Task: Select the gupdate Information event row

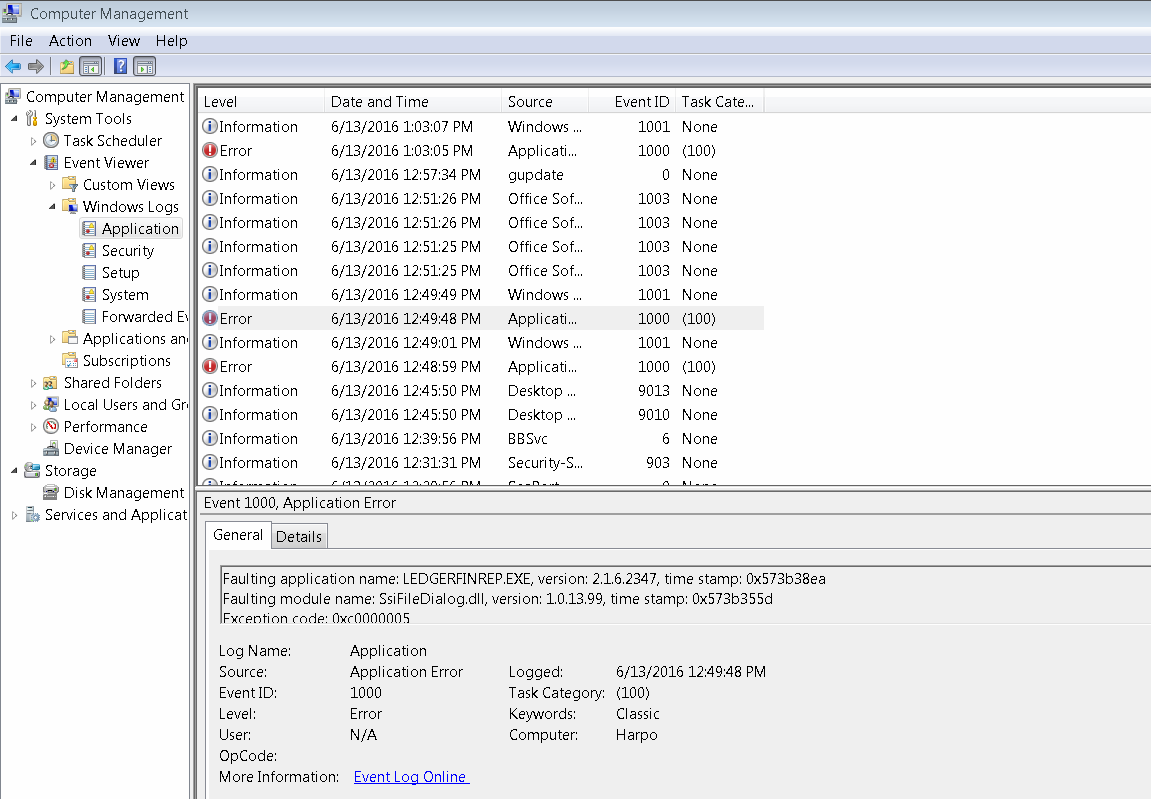Action: (400, 175)
